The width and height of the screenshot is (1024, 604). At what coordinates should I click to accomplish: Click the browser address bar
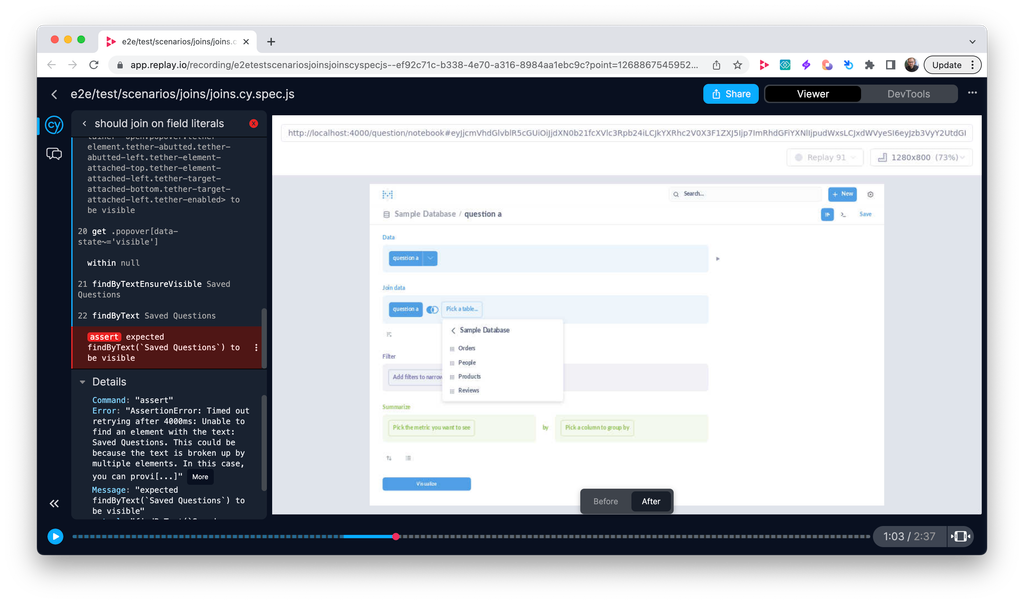pos(414,65)
